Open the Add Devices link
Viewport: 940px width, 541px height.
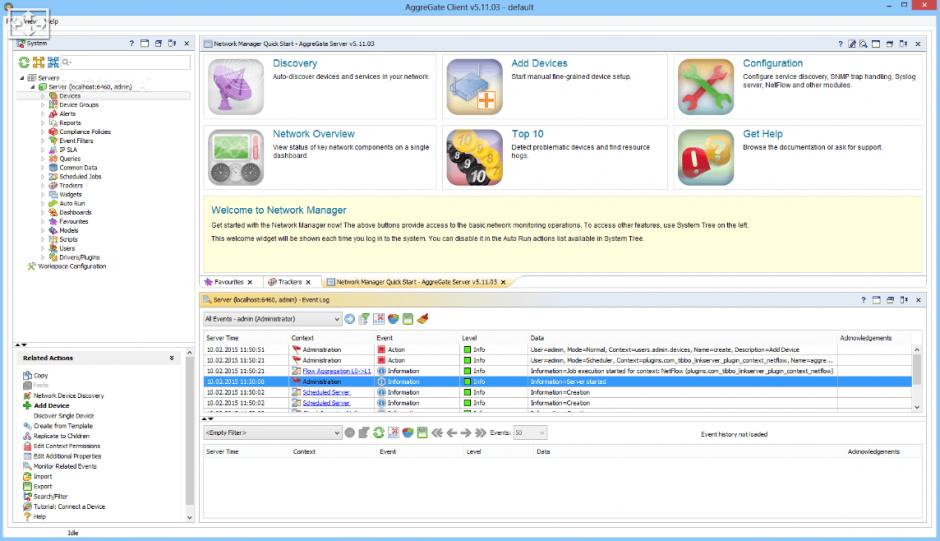point(539,63)
